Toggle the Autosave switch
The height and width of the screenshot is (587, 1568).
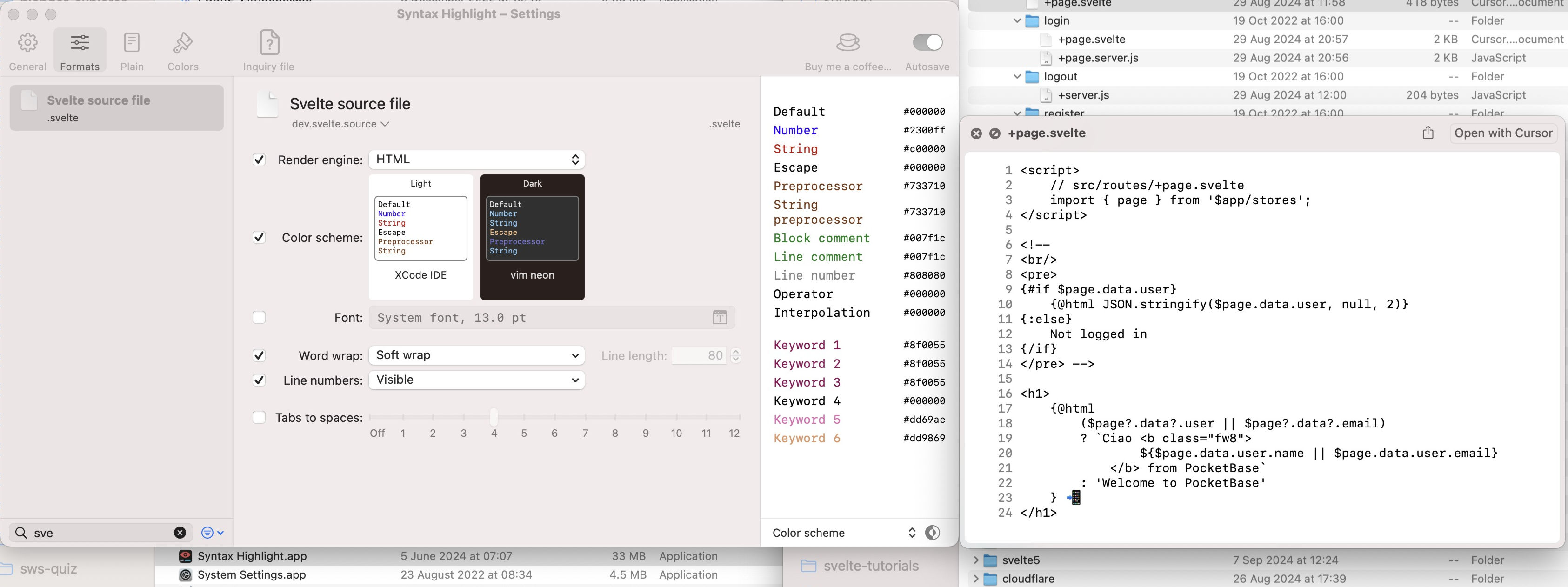tap(927, 43)
